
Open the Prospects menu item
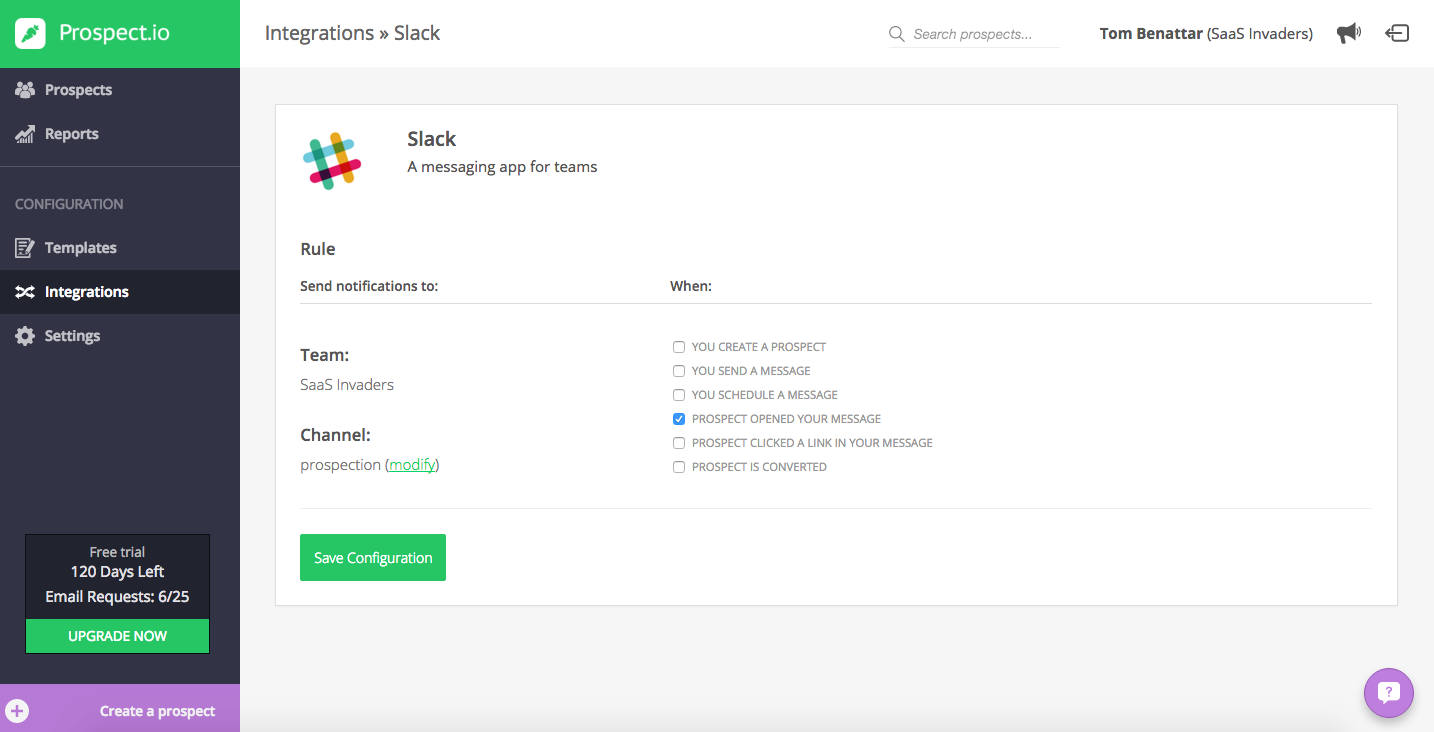click(120, 90)
